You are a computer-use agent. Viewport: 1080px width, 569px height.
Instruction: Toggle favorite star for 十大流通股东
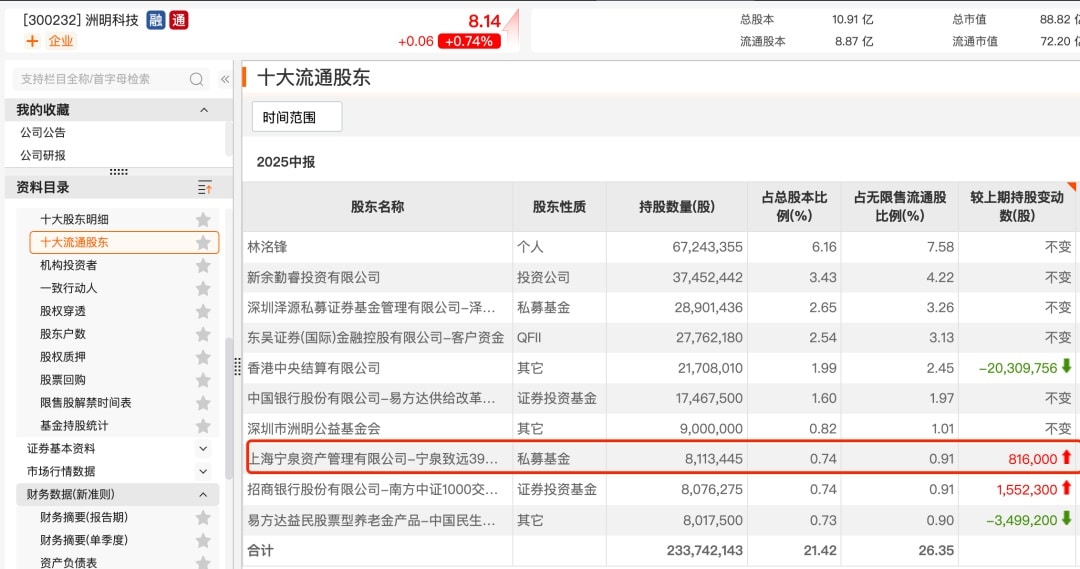pyautogui.click(x=203, y=242)
